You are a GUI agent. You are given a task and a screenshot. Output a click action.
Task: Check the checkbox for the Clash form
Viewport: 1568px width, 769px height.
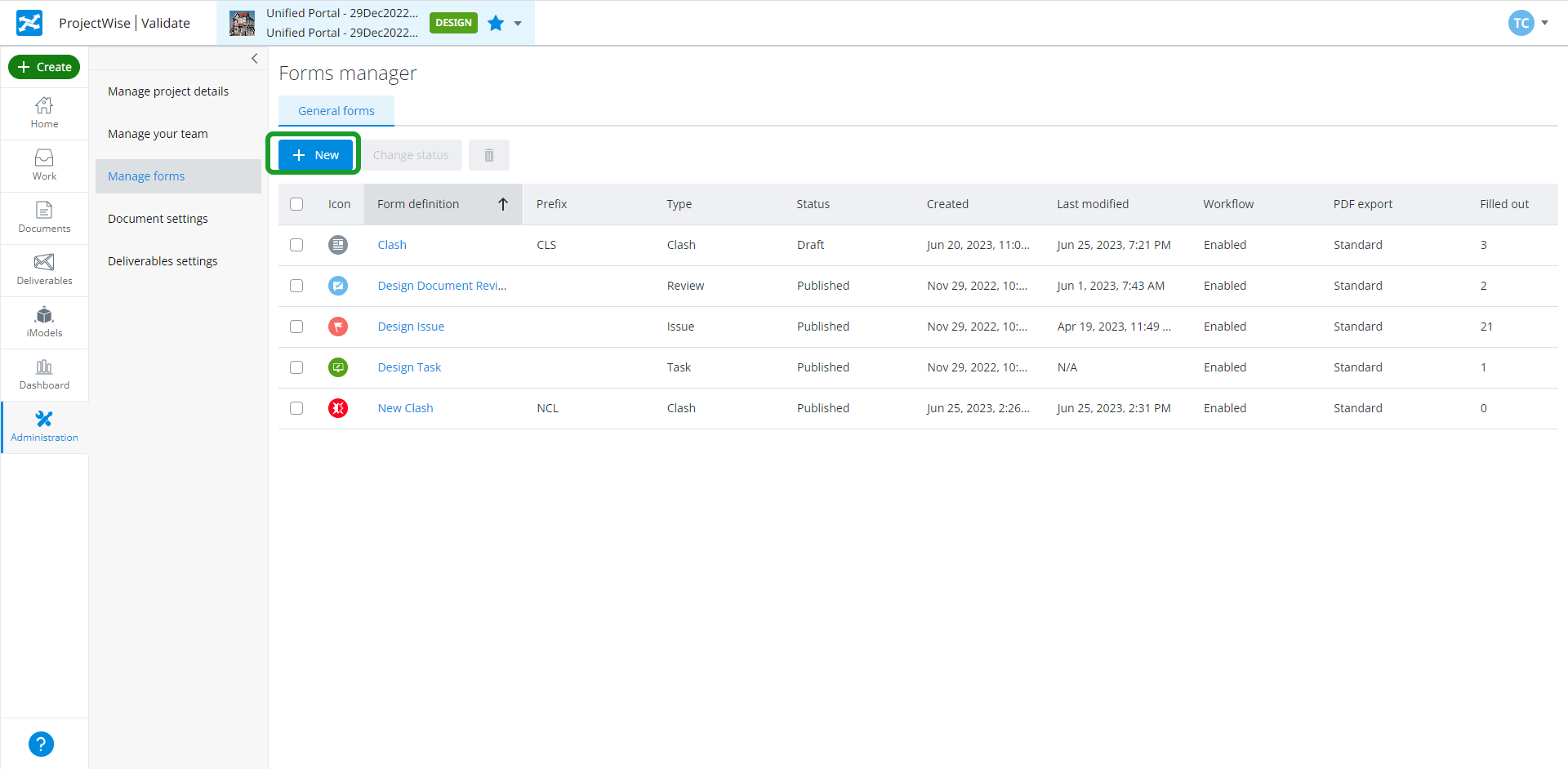coord(296,244)
